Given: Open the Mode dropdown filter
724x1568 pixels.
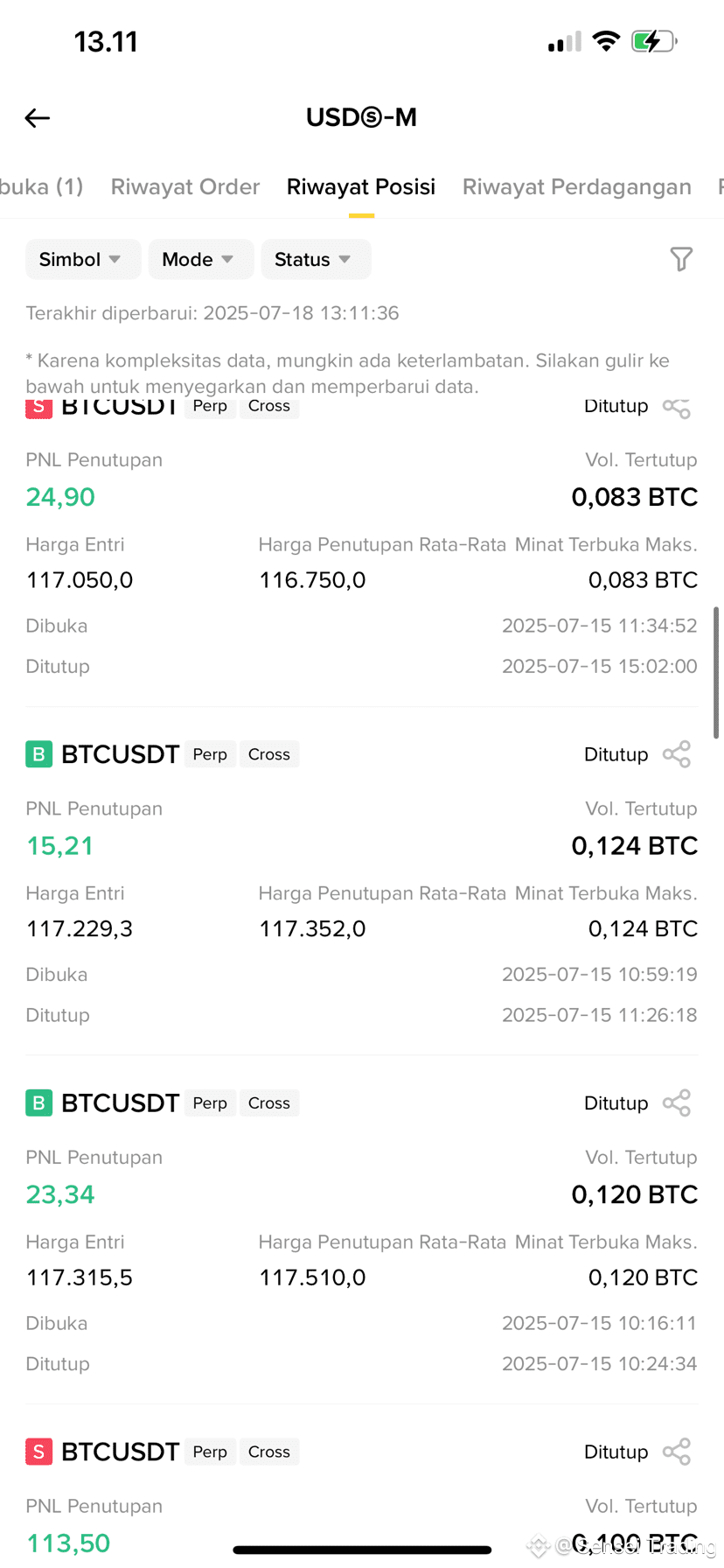Looking at the screenshot, I should pyautogui.click(x=201, y=259).
